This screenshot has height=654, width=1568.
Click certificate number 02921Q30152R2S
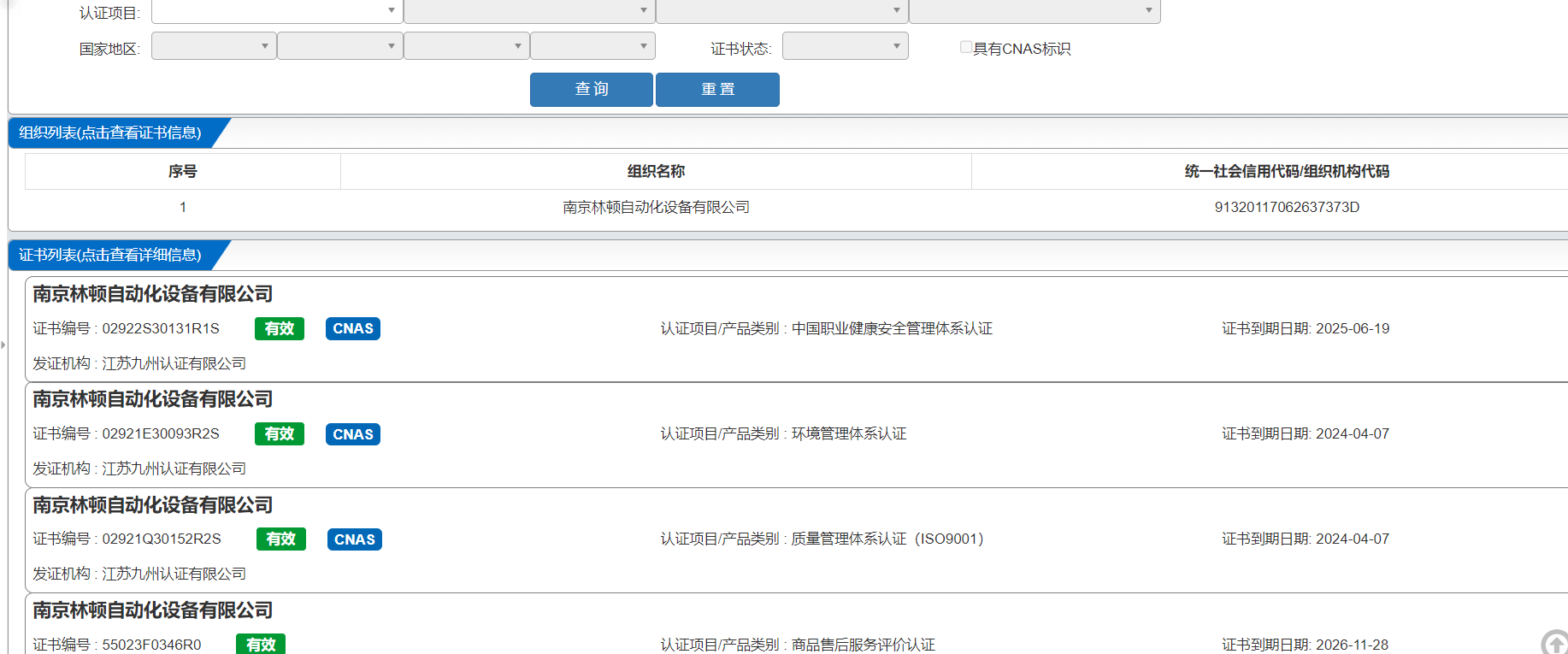pyautogui.click(x=162, y=539)
